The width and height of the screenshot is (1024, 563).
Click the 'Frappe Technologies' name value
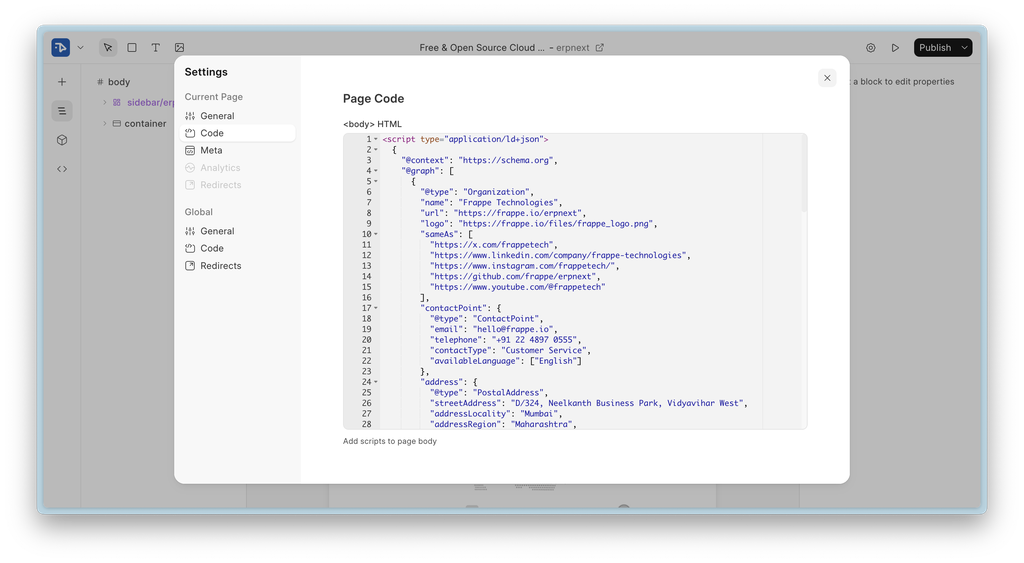tap(510, 202)
